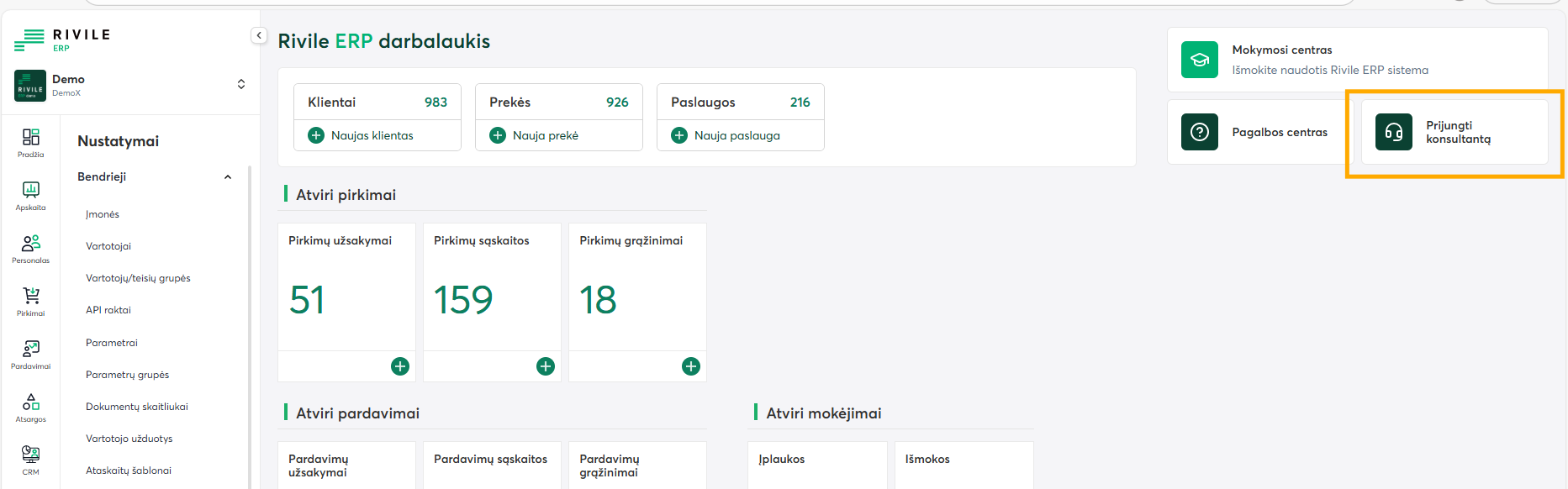Click the Atviri pardavimai section heading
Image resolution: width=1568 pixels, height=489 pixels.
pos(357,413)
